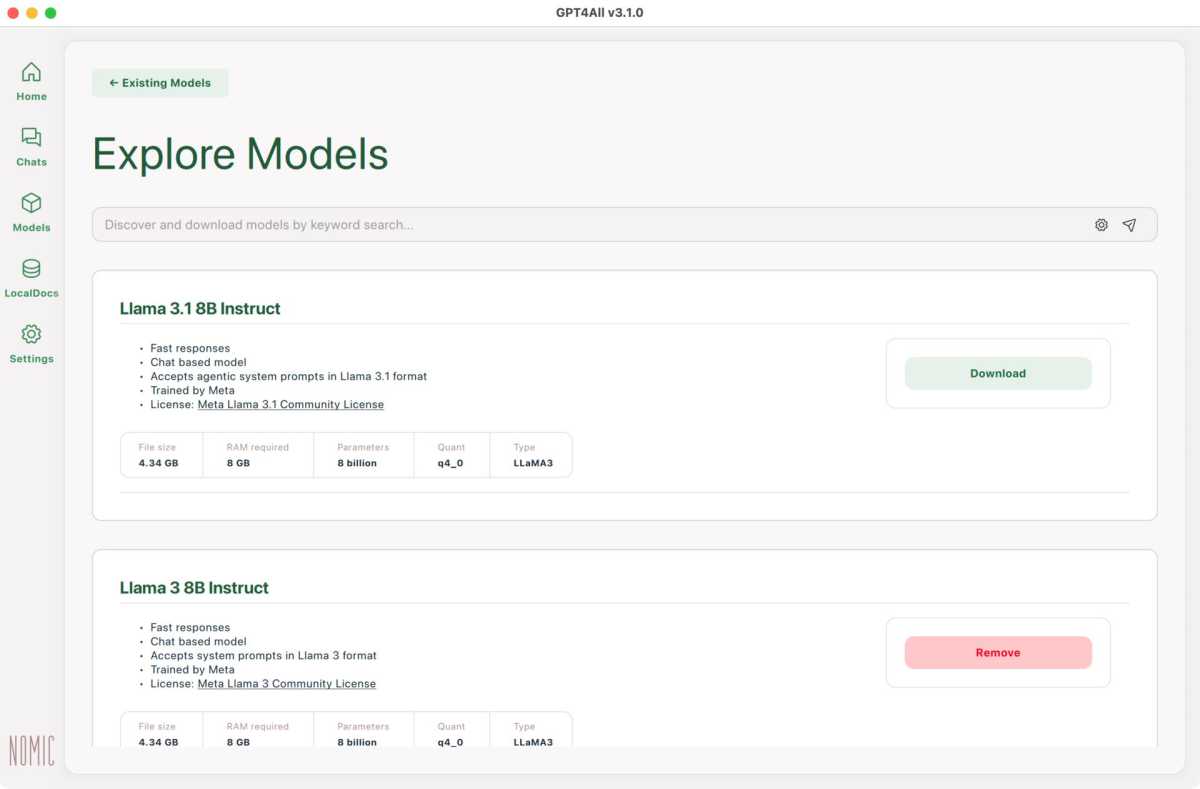Screen dimensions: 1200x789
Task: Click the green macOS zoom button
Action: pos(51,13)
